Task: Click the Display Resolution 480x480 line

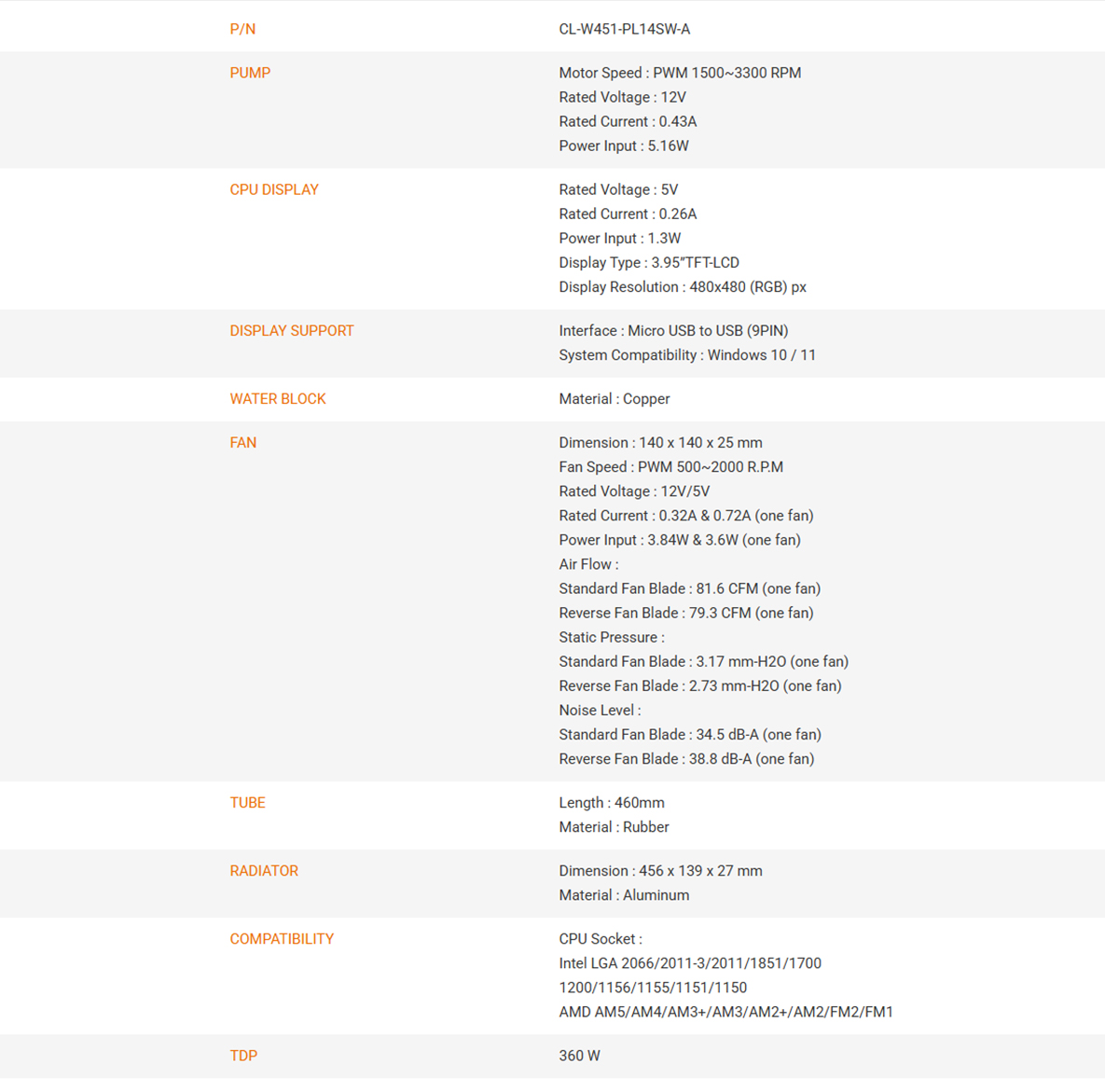Action: [x=683, y=287]
